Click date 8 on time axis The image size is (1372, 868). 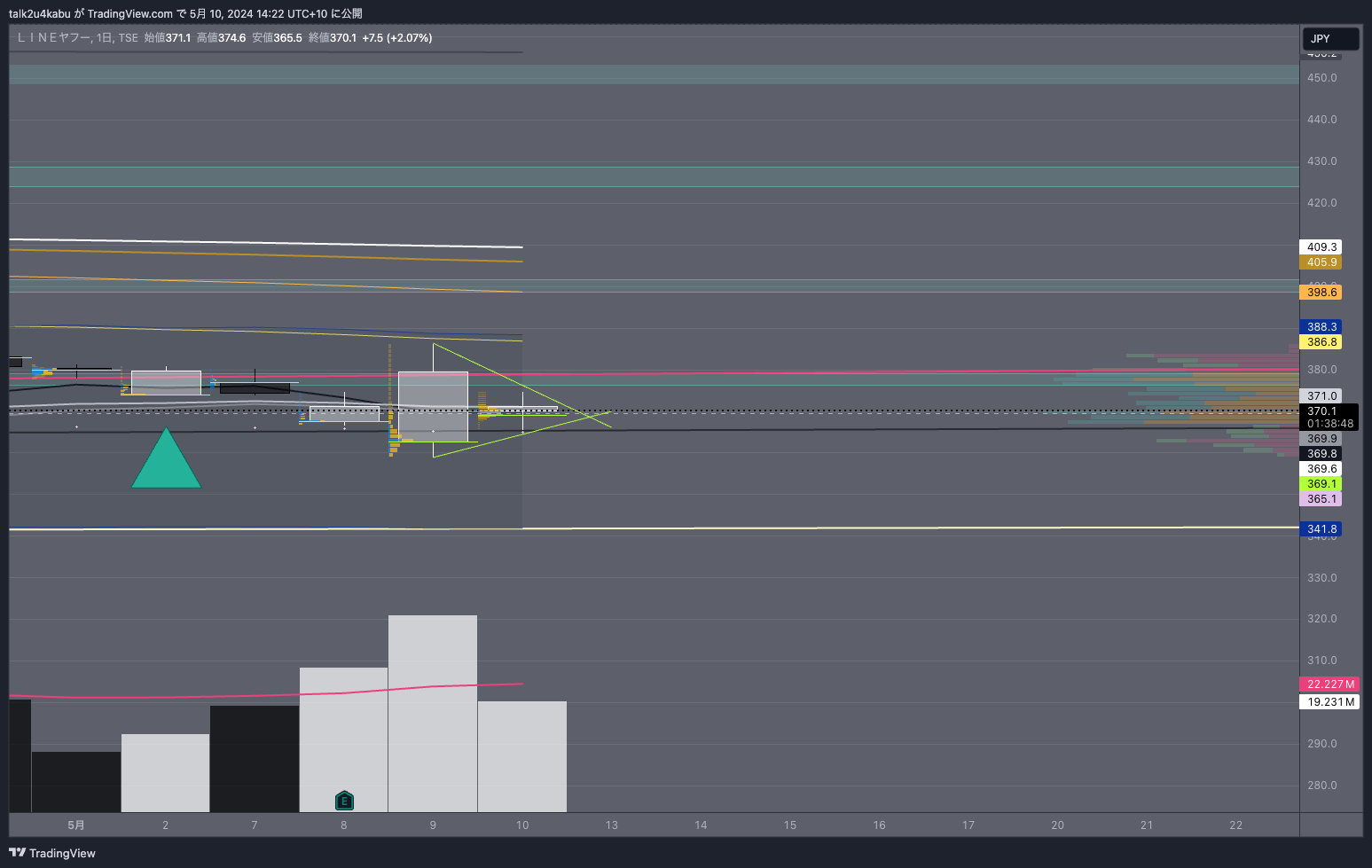tap(344, 825)
